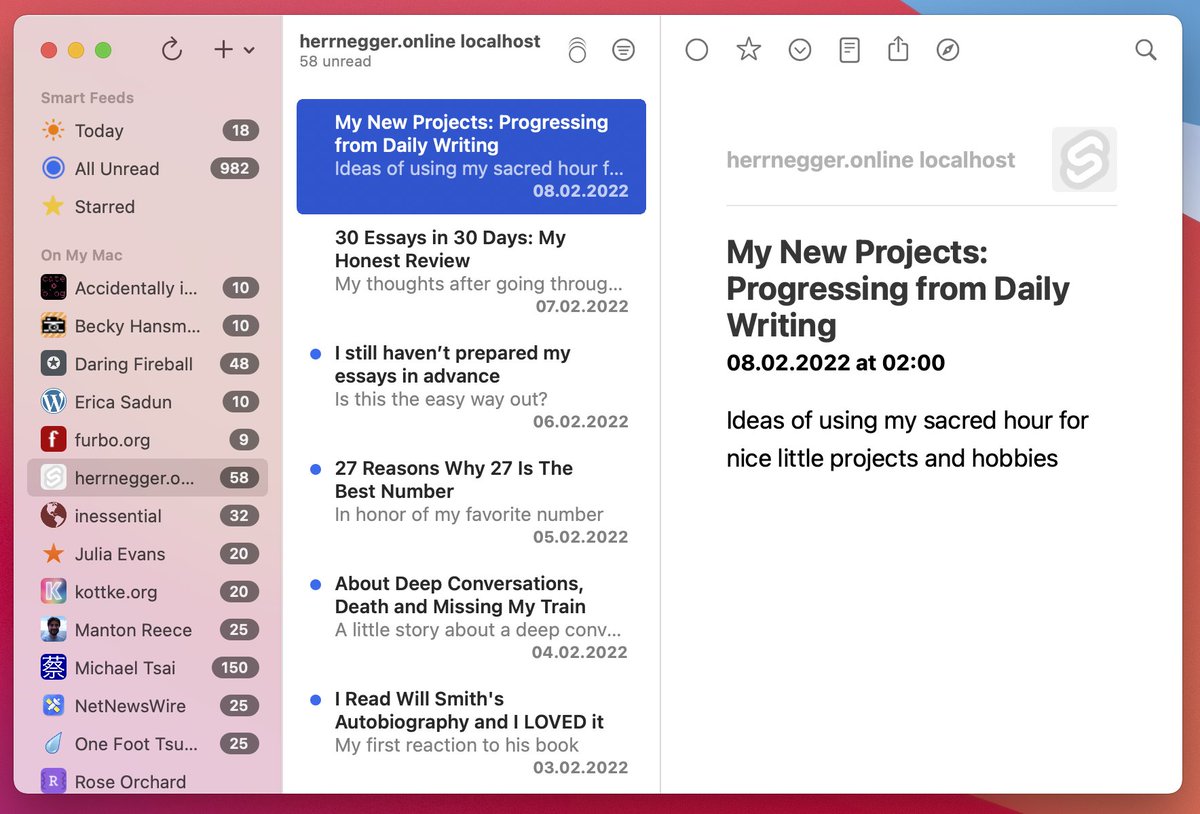The image size is (1200, 814).
Task: Click the inessential globe favicon
Action: pyautogui.click(x=53, y=516)
